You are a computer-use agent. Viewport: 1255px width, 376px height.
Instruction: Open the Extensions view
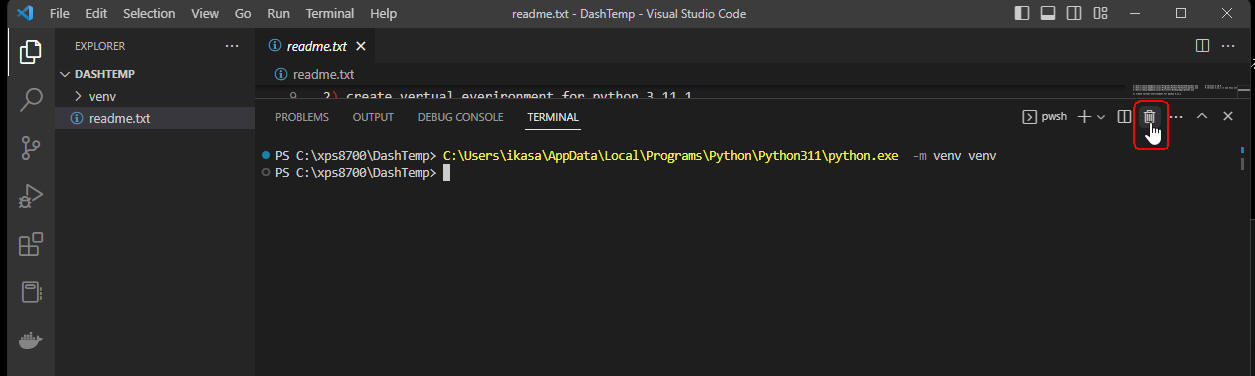30,243
